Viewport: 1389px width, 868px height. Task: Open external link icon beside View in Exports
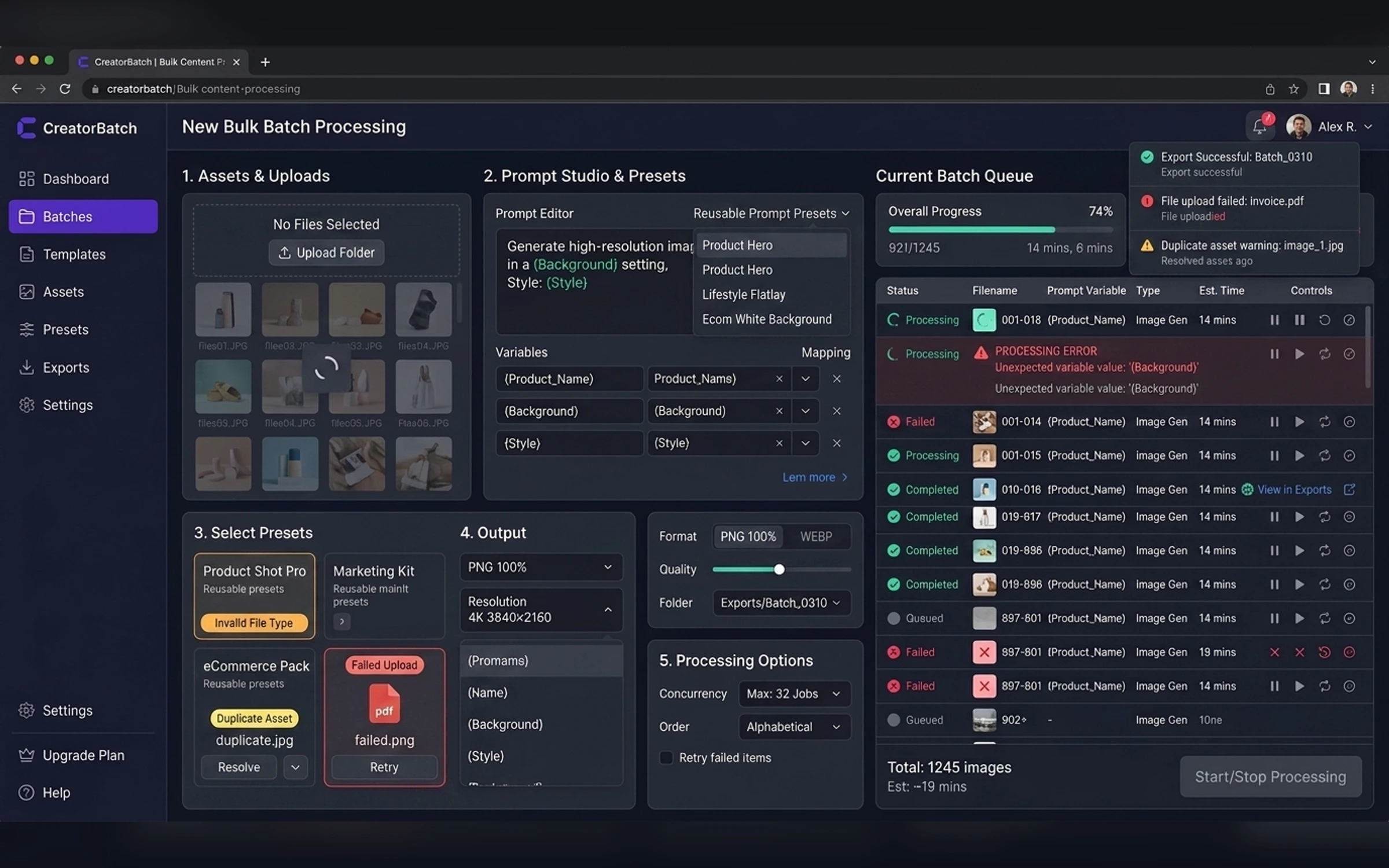[x=1349, y=490]
